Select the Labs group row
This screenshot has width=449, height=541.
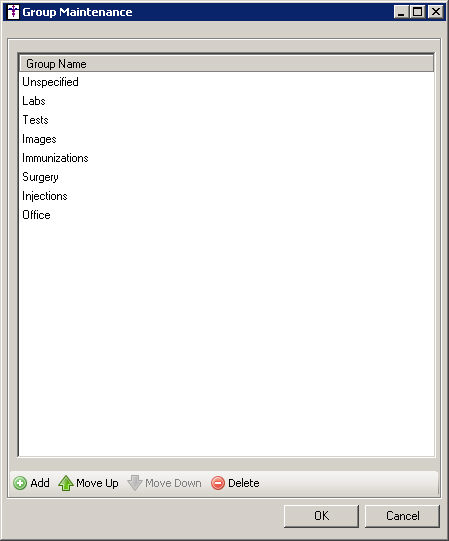(x=226, y=101)
